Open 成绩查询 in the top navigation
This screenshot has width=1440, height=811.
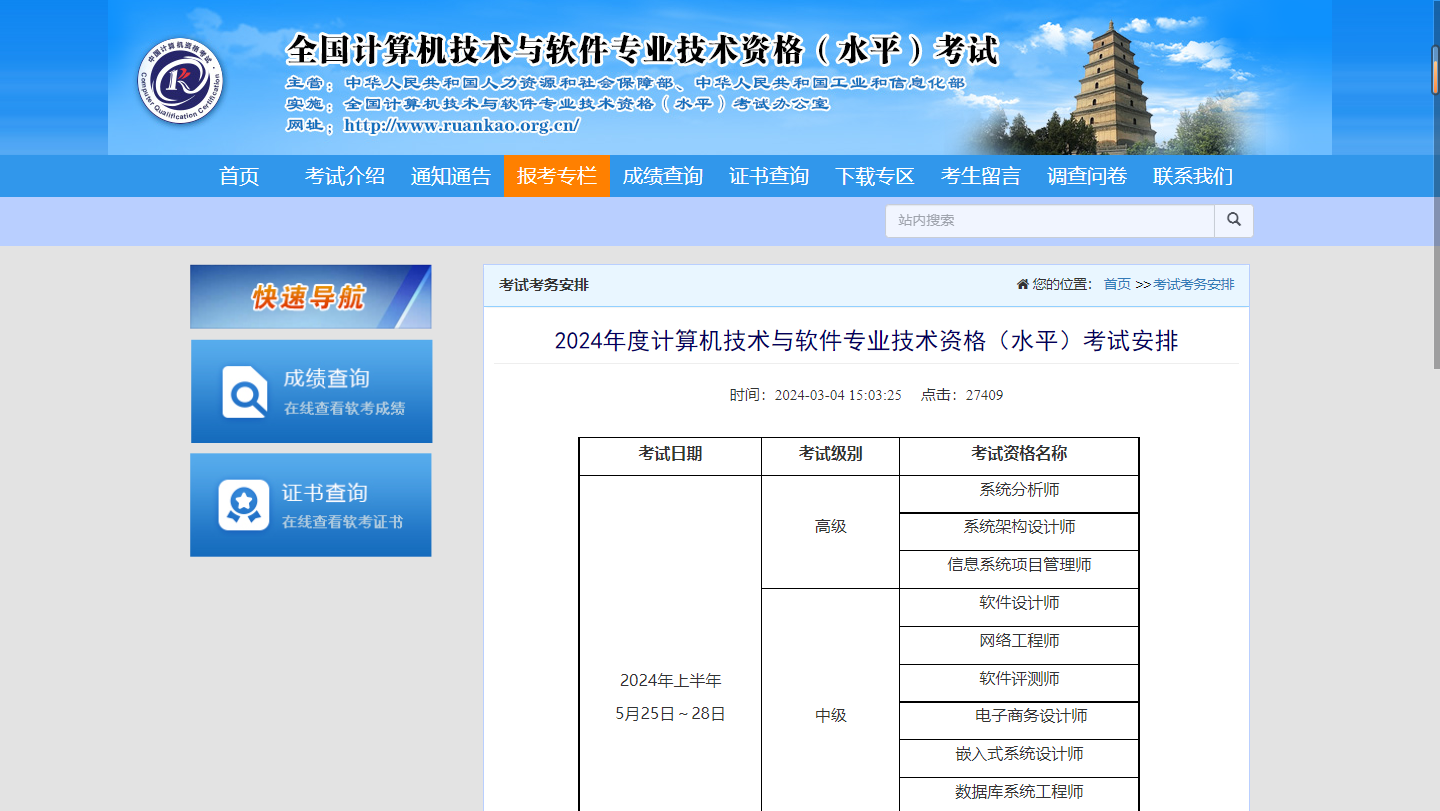point(662,176)
